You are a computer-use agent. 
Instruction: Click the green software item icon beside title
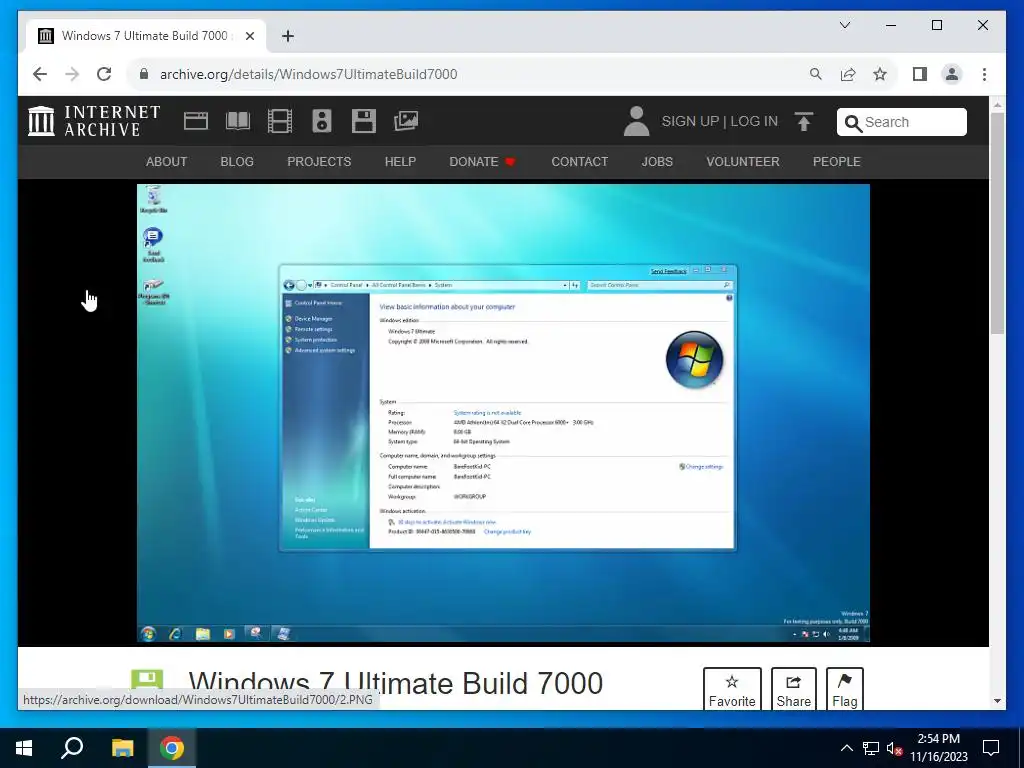coord(146,680)
